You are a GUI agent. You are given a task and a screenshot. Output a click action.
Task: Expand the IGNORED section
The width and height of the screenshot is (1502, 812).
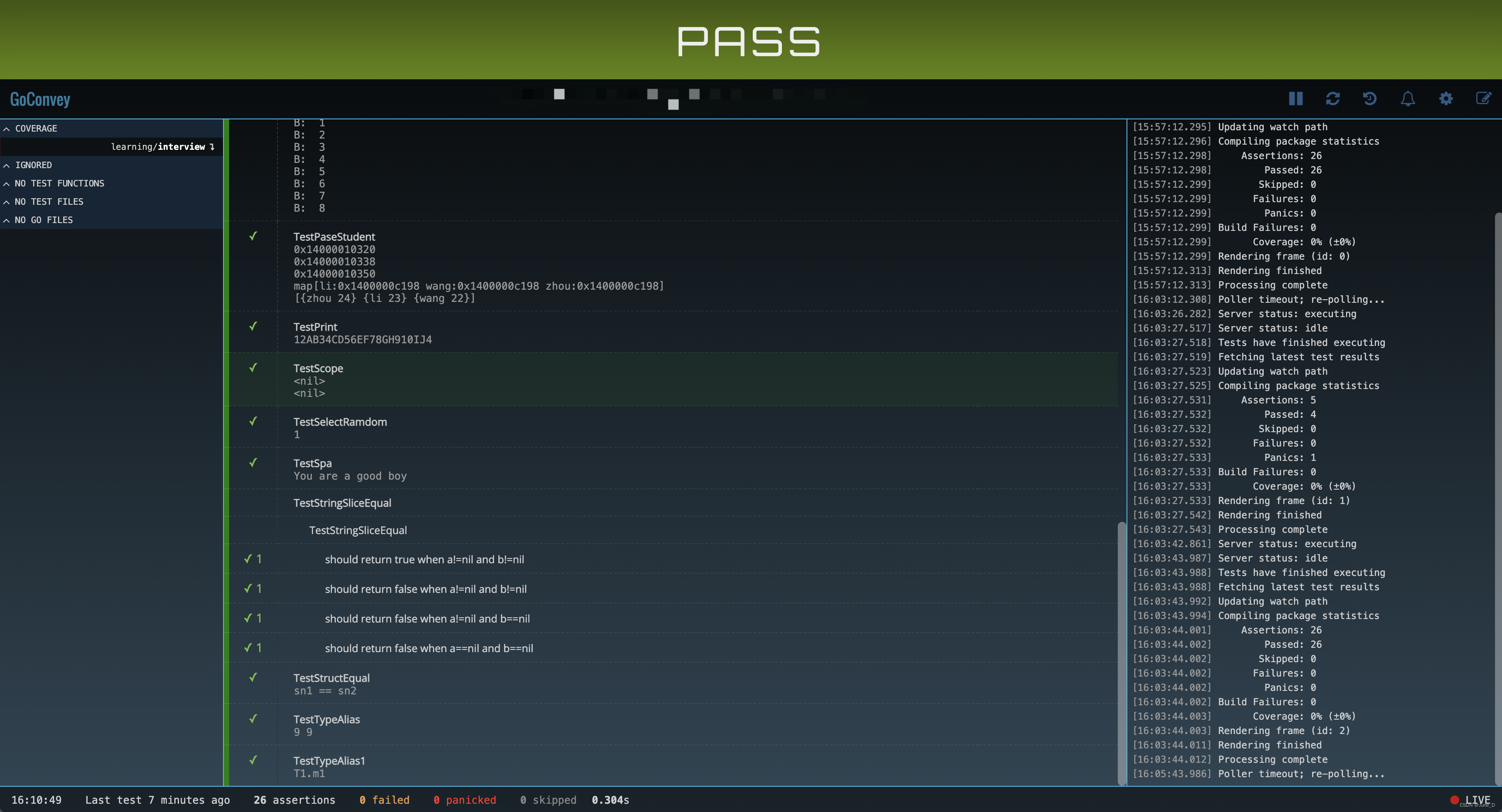tap(33, 165)
